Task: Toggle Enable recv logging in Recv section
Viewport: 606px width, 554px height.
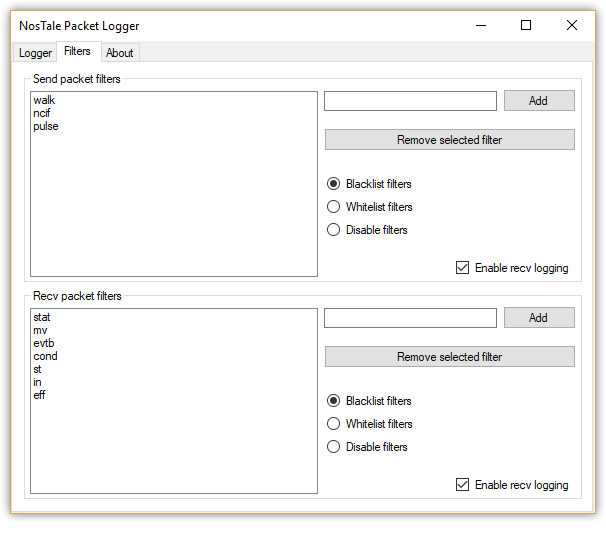Action: point(512,485)
